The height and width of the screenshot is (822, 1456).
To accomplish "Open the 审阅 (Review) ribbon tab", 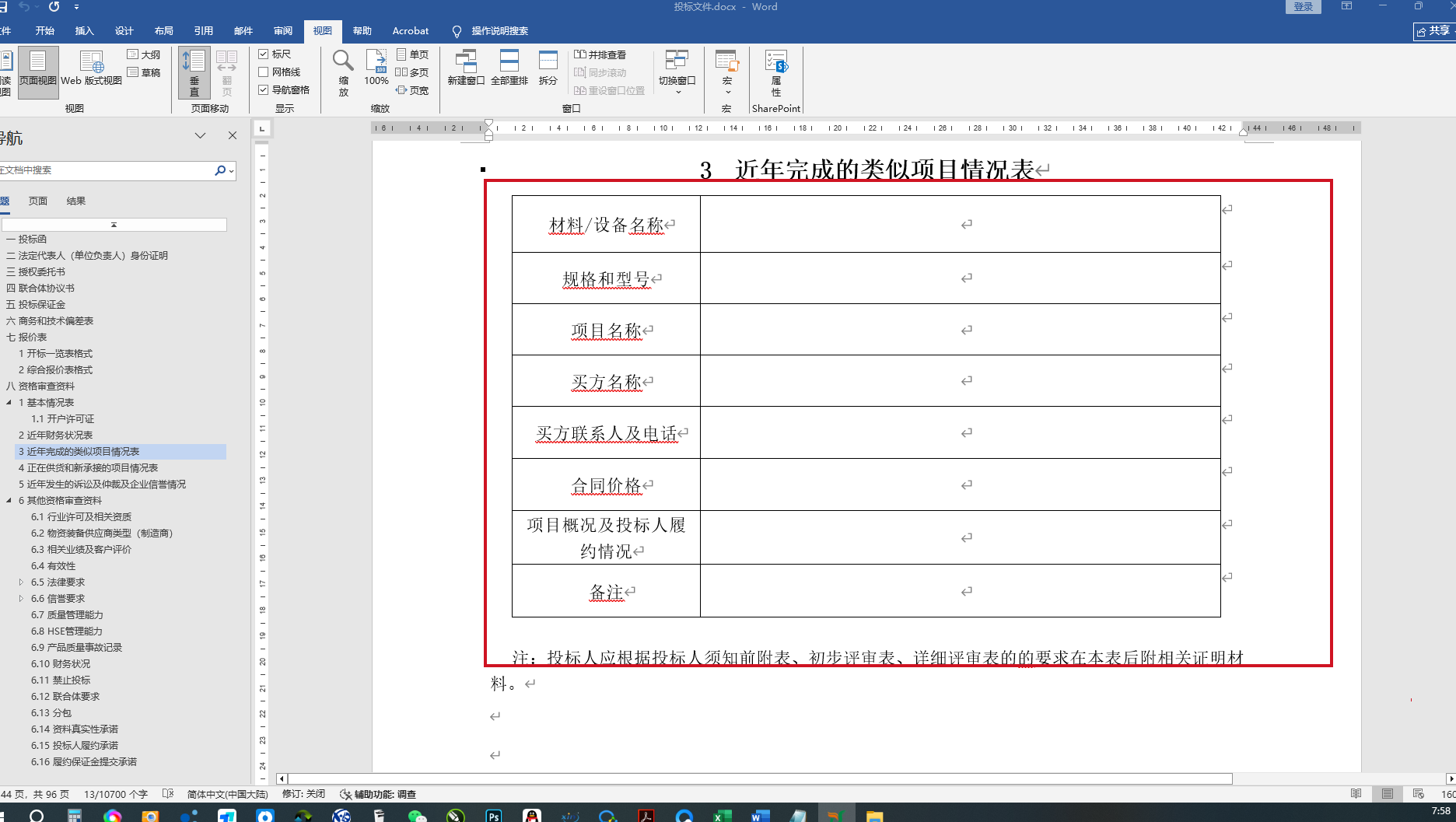I will [x=283, y=31].
